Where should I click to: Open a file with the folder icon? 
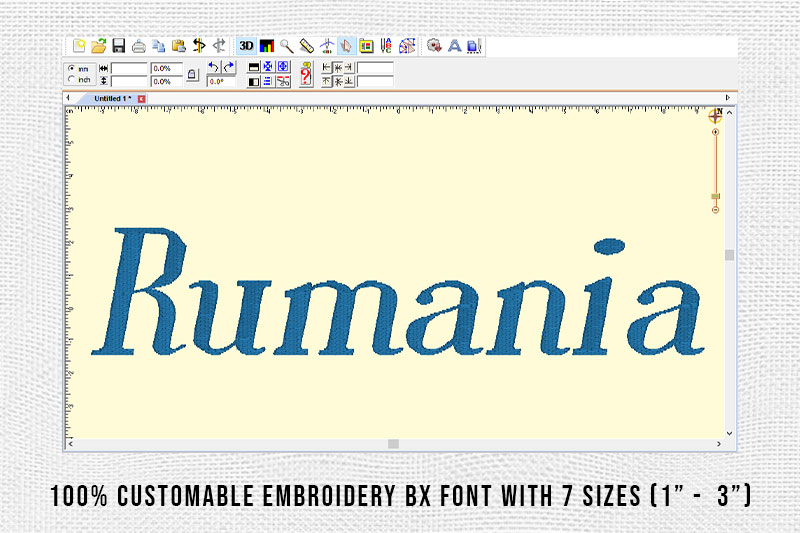point(99,46)
